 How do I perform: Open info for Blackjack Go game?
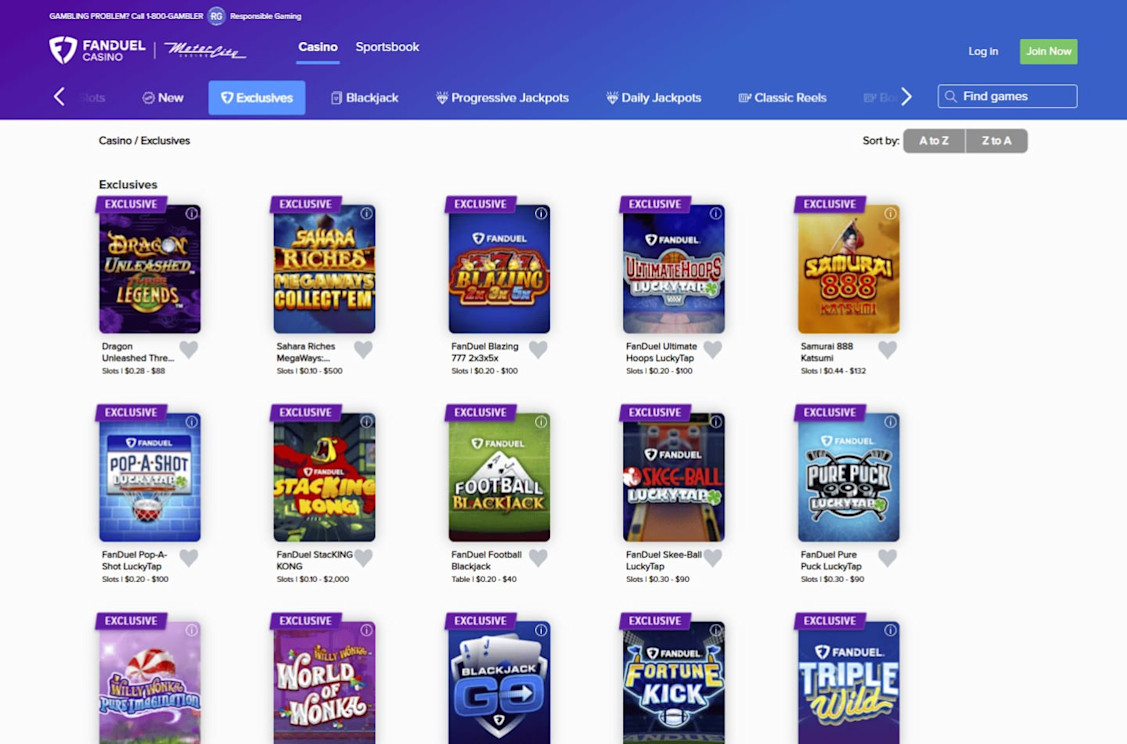tap(540, 630)
